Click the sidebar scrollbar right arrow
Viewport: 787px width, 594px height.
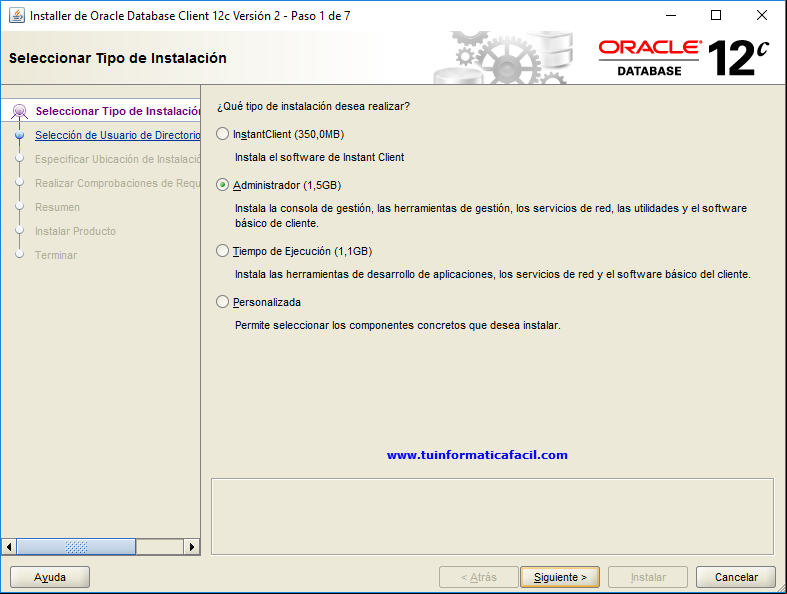tap(192, 547)
